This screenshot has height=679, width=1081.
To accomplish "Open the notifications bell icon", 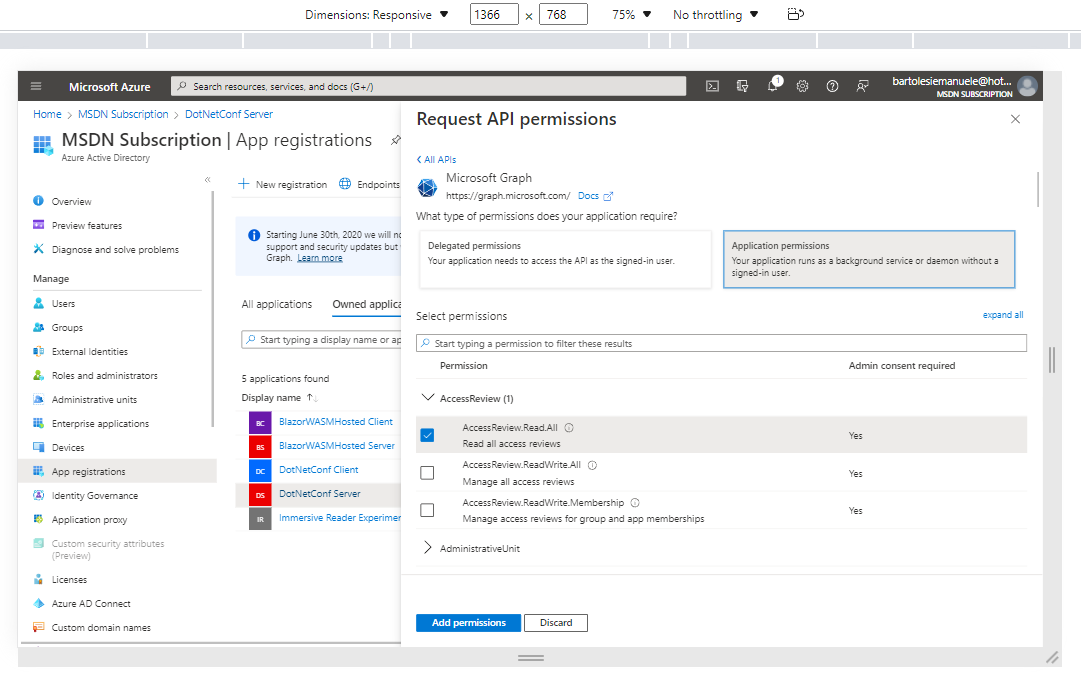I will pos(773,86).
